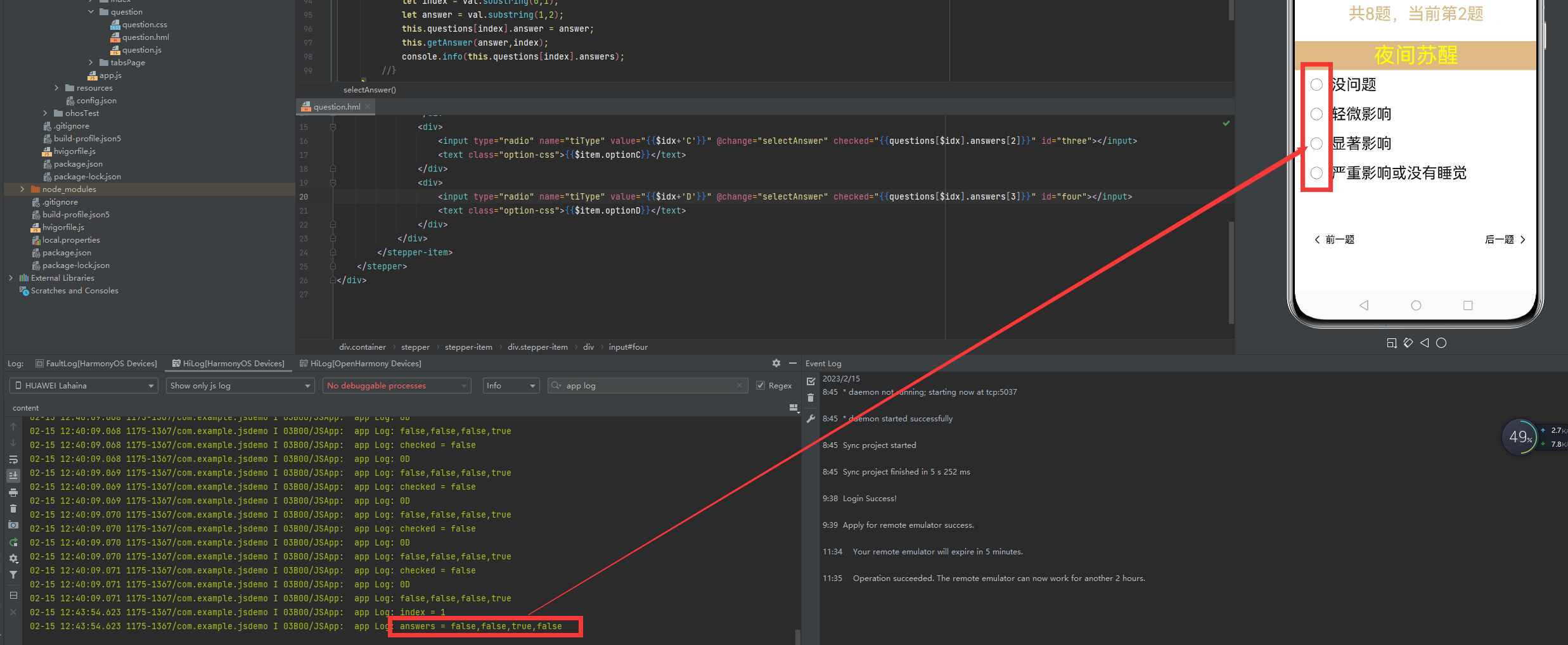The height and width of the screenshot is (645, 1568).
Task: Tap 后一题 next question button
Action: pyautogui.click(x=1505, y=239)
